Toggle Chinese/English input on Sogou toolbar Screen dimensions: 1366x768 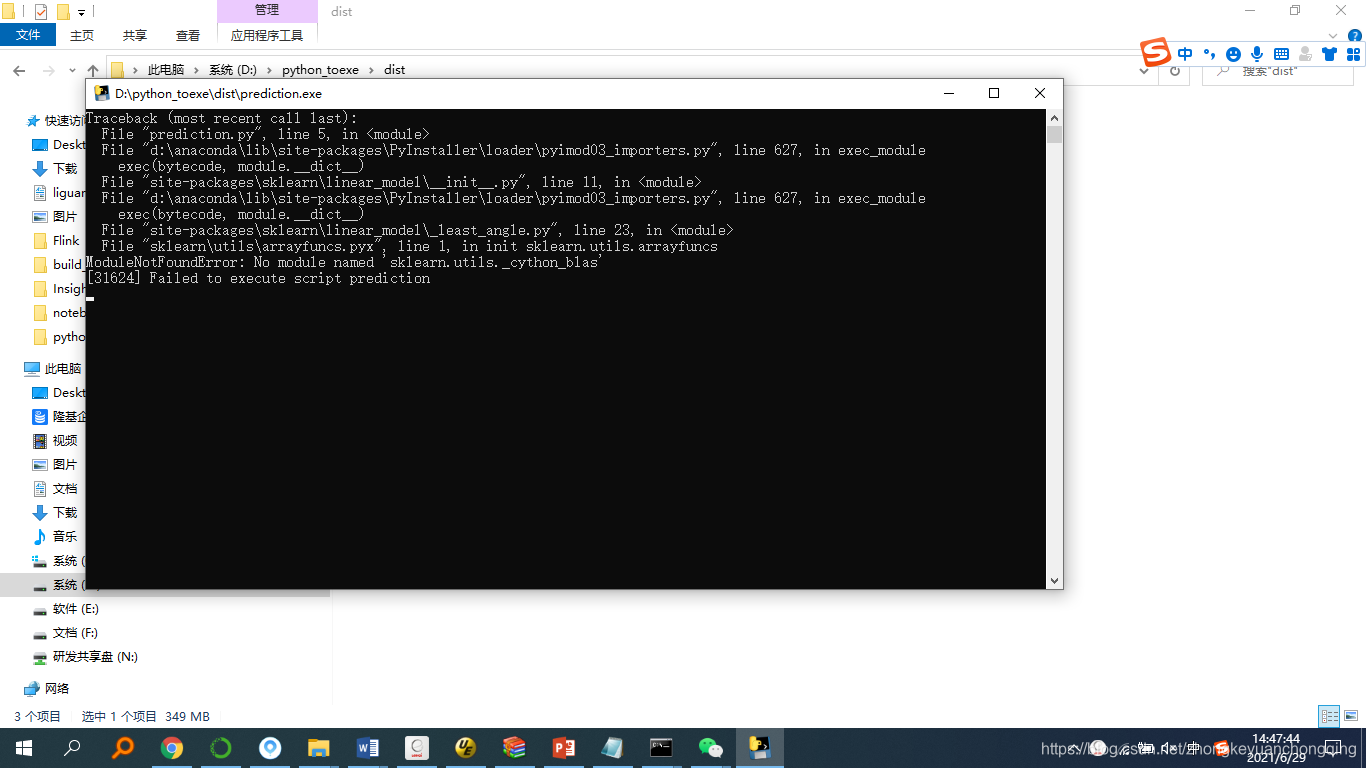[x=1185, y=54]
